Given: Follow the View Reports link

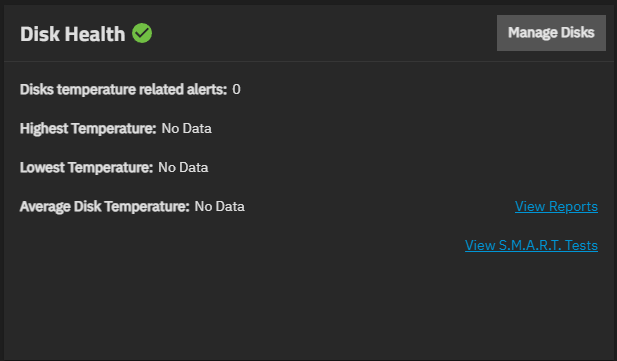Looking at the screenshot, I should pyautogui.click(x=556, y=206).
